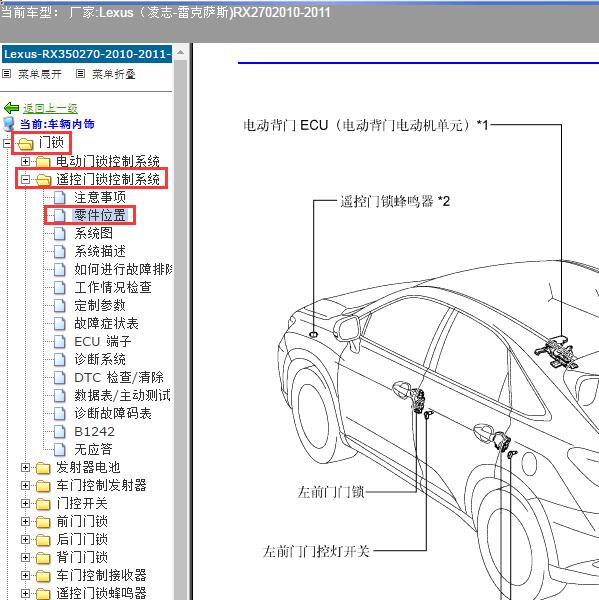The image size is (599, 600).
Task: Click the 左前门门锁 diagram label
Action: [x=331, y=492]
